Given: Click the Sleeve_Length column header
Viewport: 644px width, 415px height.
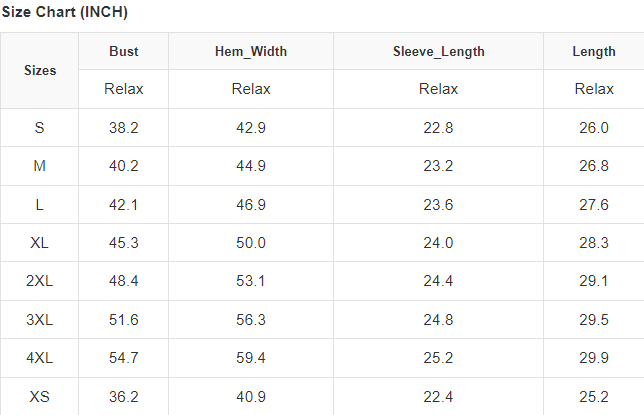Looking at the screenshot, I should click(x=438, y=52).
